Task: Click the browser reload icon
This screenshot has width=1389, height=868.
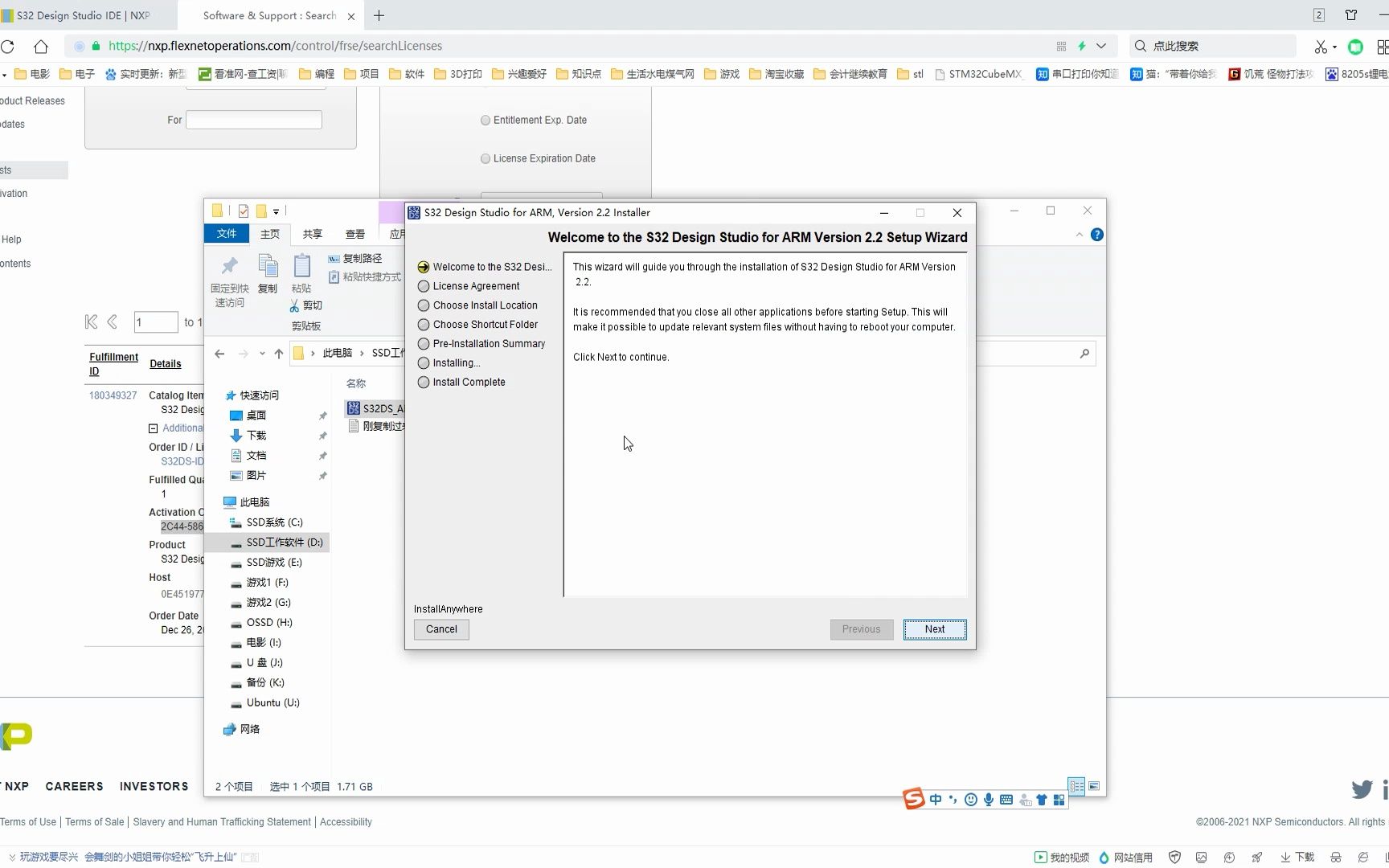Action: pos(7,47)
